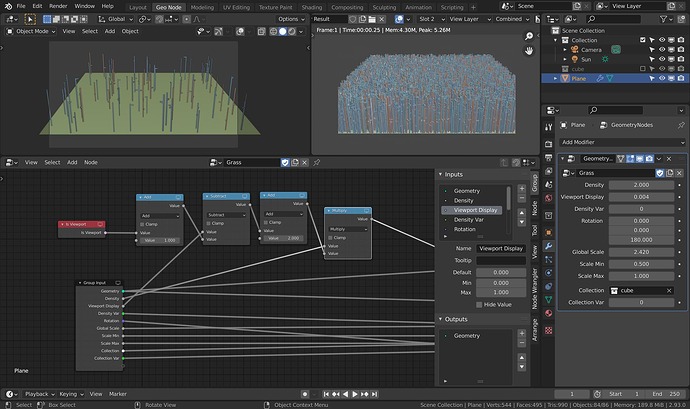690x409 pixels.
Task: Click the pan hand icon in render view
Action: tap(529, 51)
